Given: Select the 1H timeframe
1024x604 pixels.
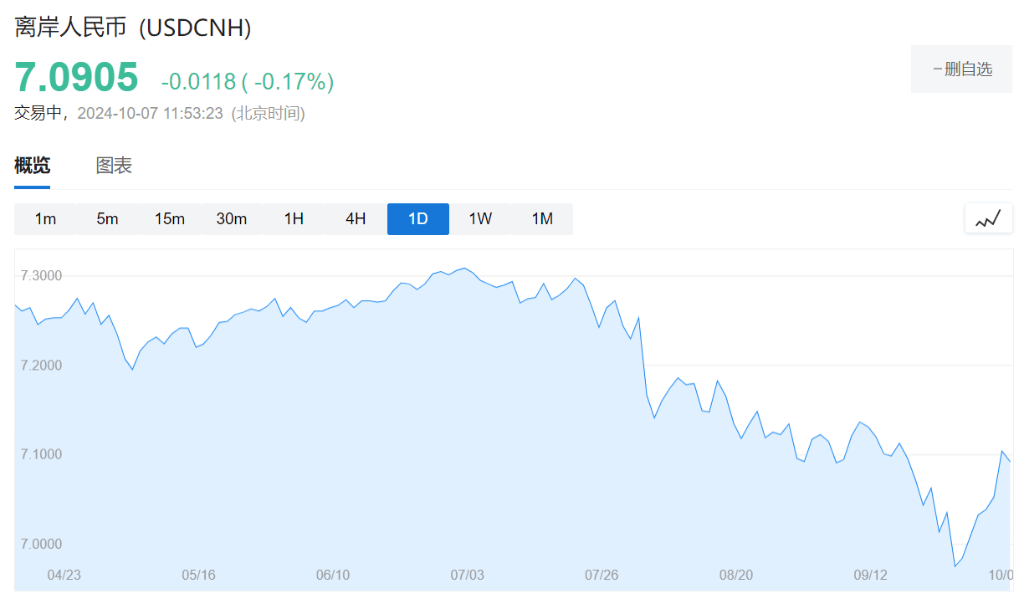Looking at the screenshot, I should pos(293,219).
